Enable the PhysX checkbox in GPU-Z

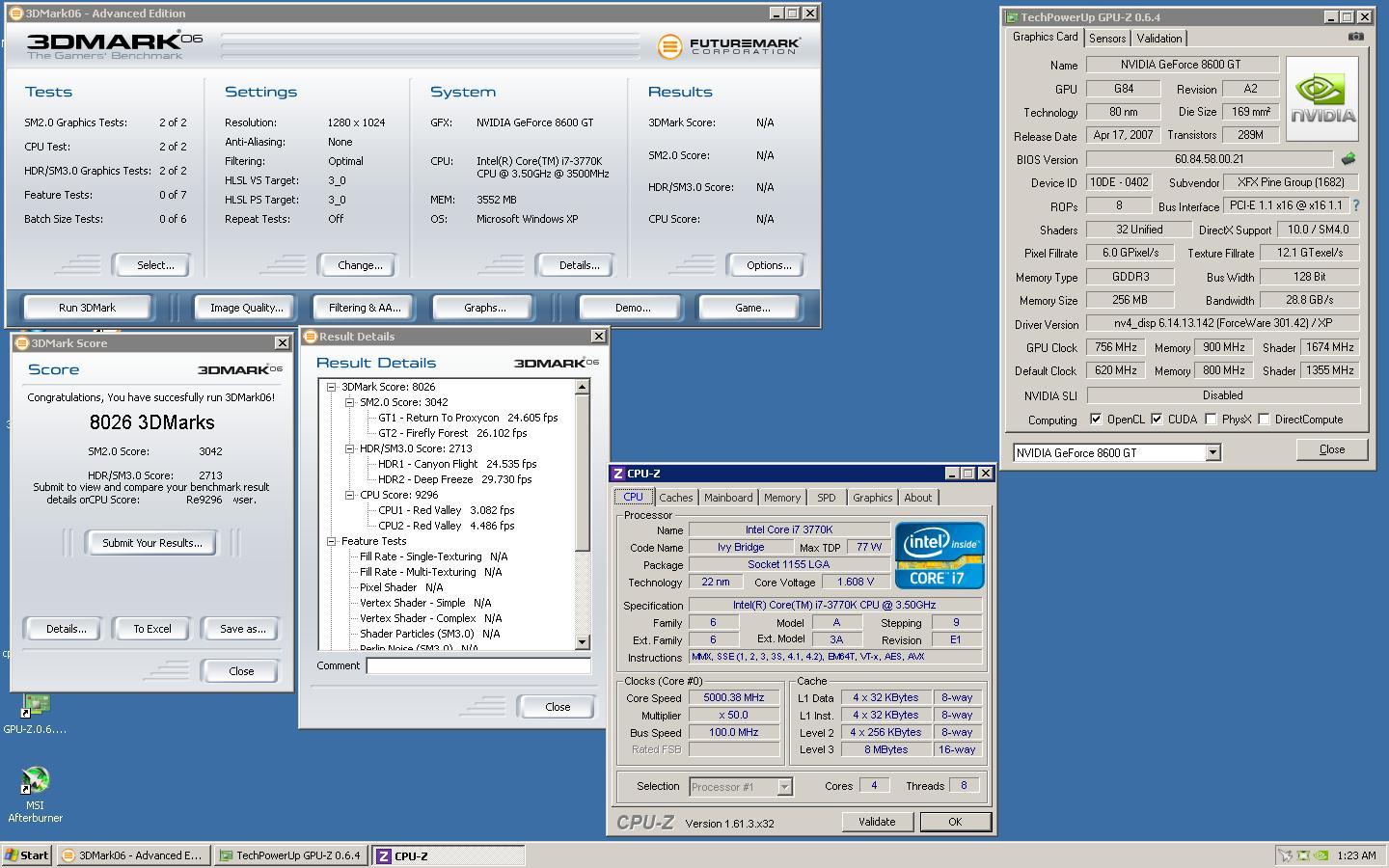click(x=1211, y=420)
